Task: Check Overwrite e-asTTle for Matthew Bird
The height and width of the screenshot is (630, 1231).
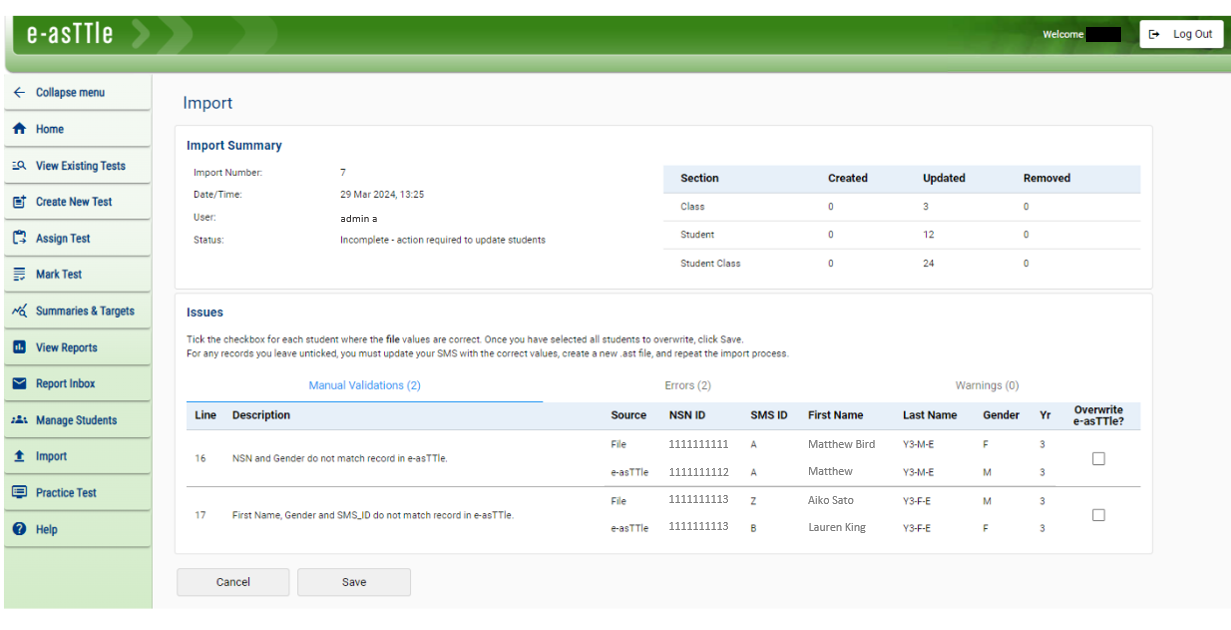Action: pos(1098,458)
